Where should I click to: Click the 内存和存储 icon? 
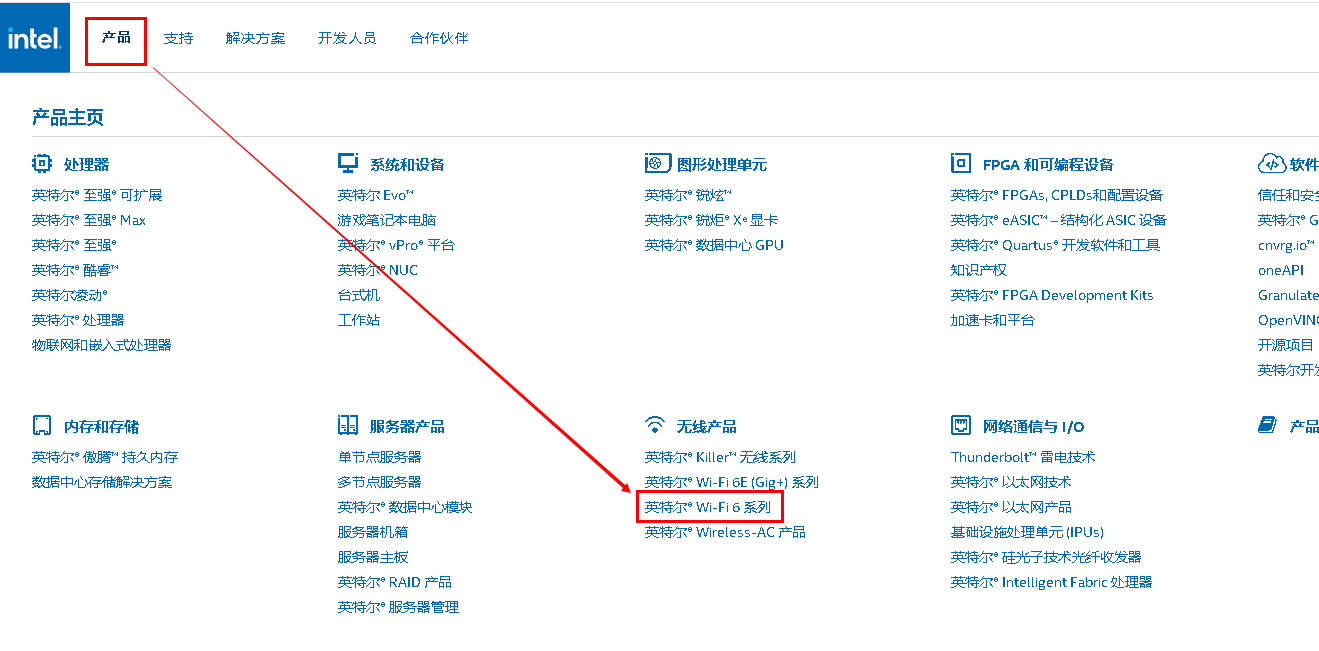pos(41,426)
